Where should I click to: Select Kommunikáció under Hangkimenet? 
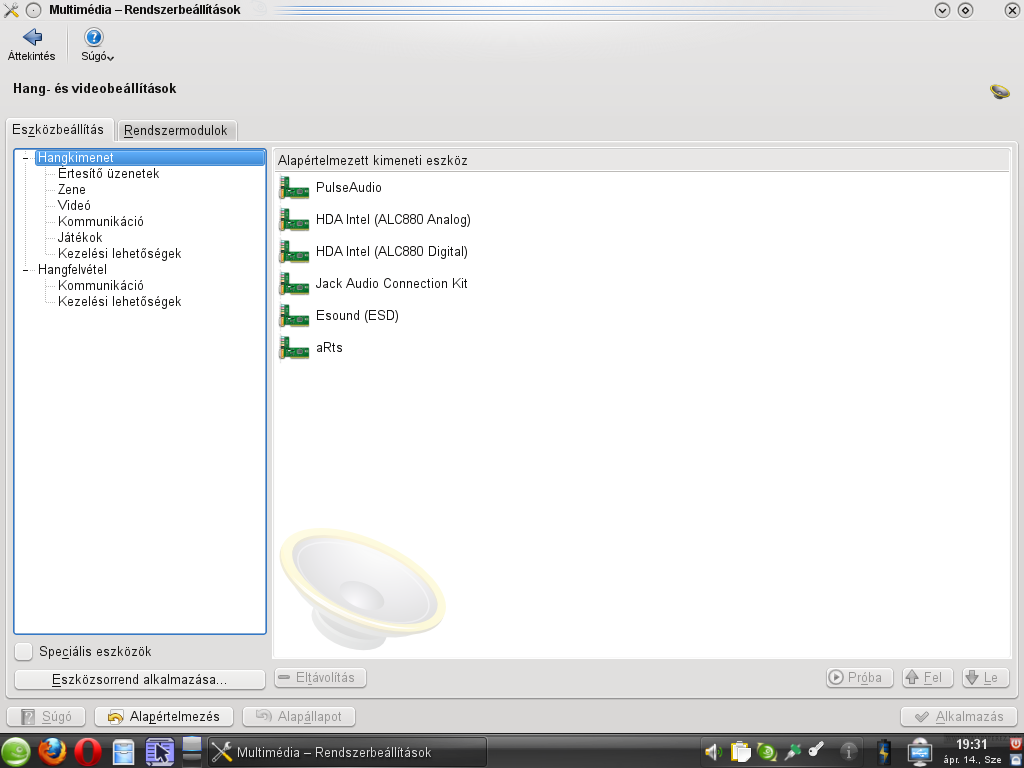[101, 221]
